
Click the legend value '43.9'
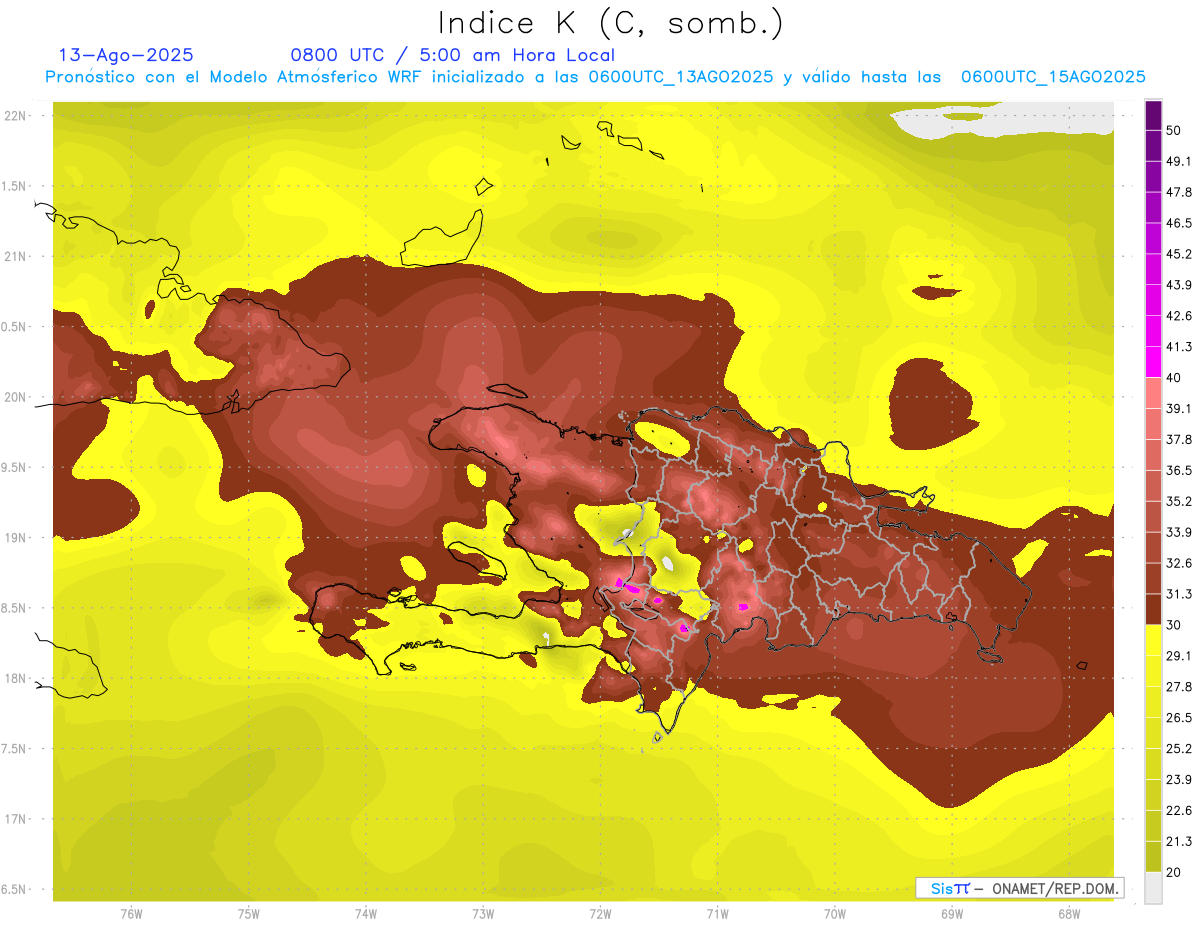click(x=1179, y=285)
